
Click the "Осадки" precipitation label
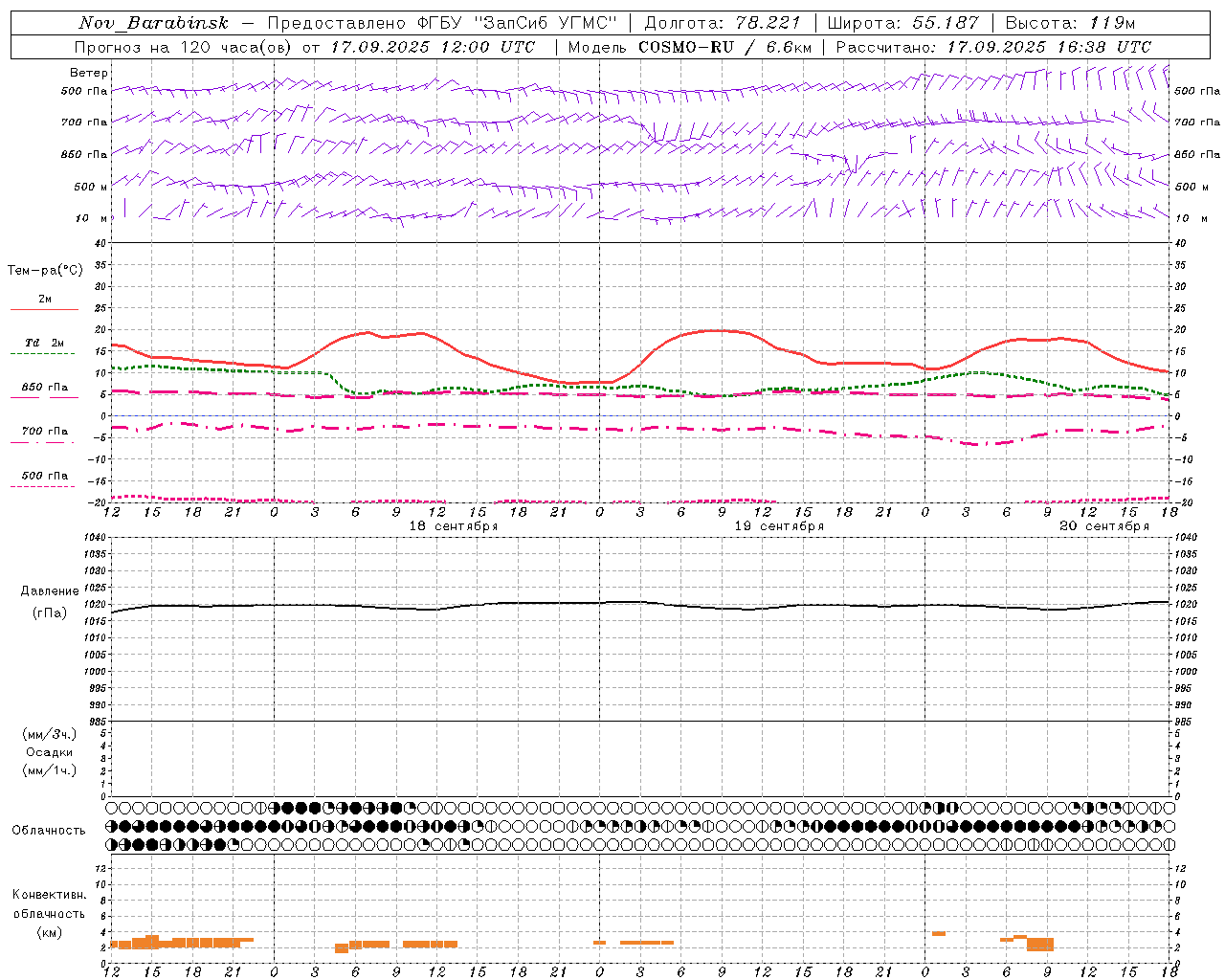(x=49, y=752)
